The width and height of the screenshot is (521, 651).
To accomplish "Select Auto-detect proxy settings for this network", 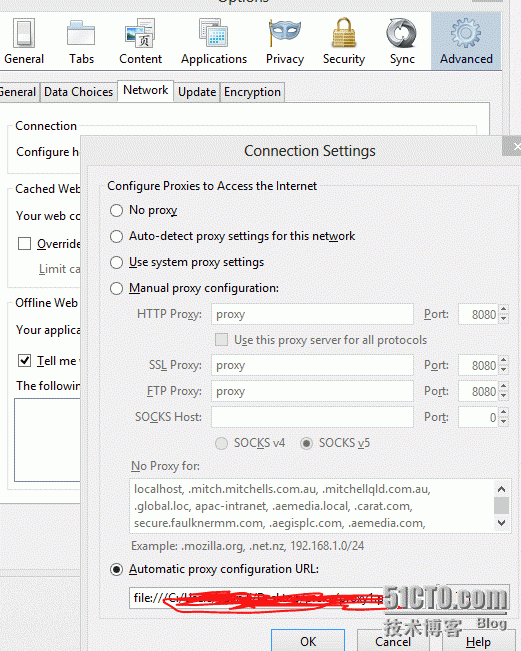I will 116,236.
